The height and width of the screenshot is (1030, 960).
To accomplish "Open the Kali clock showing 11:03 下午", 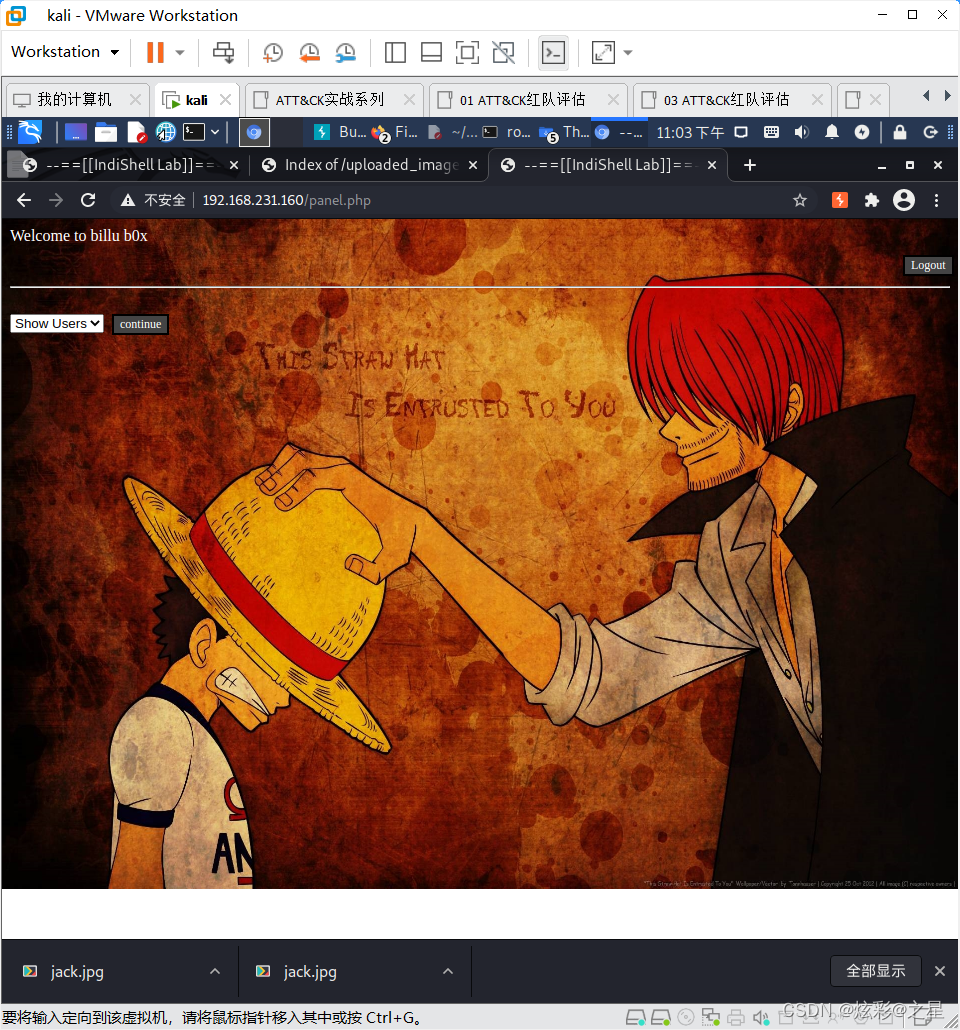I will click(690, 133).
